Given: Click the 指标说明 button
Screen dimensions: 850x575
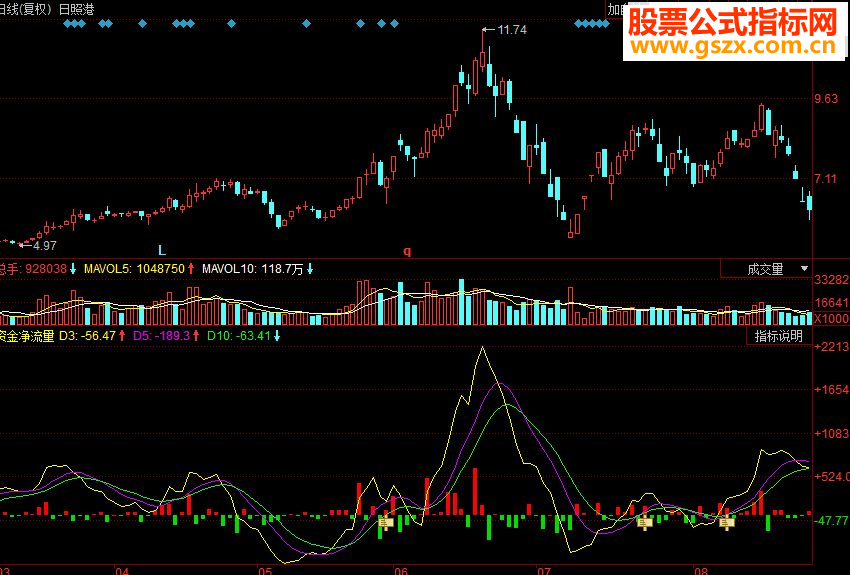Looking at the screenshot, I should (x=778, y=336).
